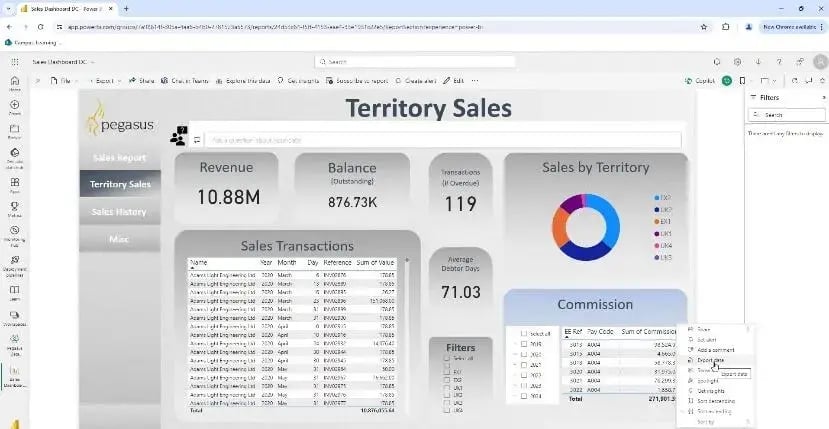The height and width of the screenshot is (429, 829).
Task: Open Browse from the left sidebar
Action: 15,131
